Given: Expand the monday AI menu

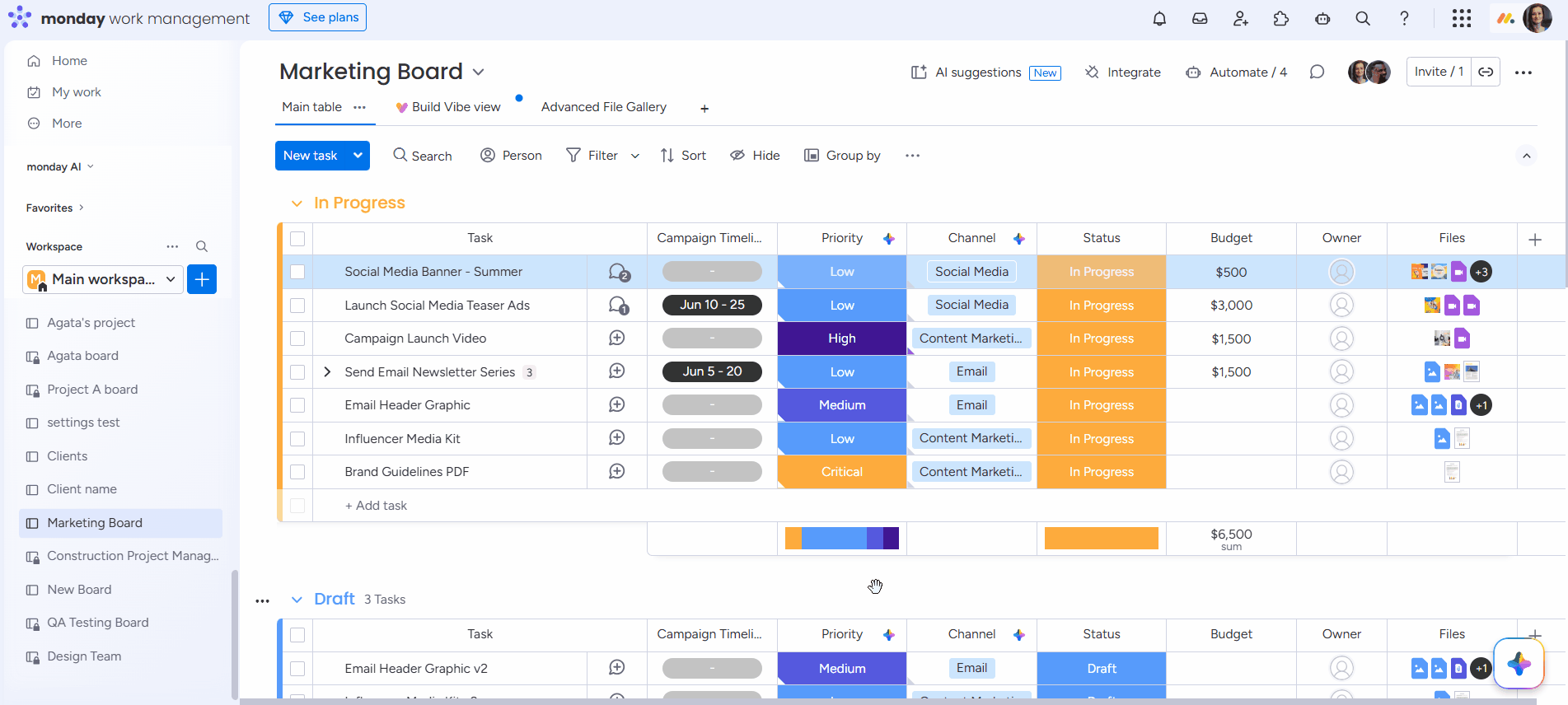Looking at the screenshot, I should [x=60, y=166].
